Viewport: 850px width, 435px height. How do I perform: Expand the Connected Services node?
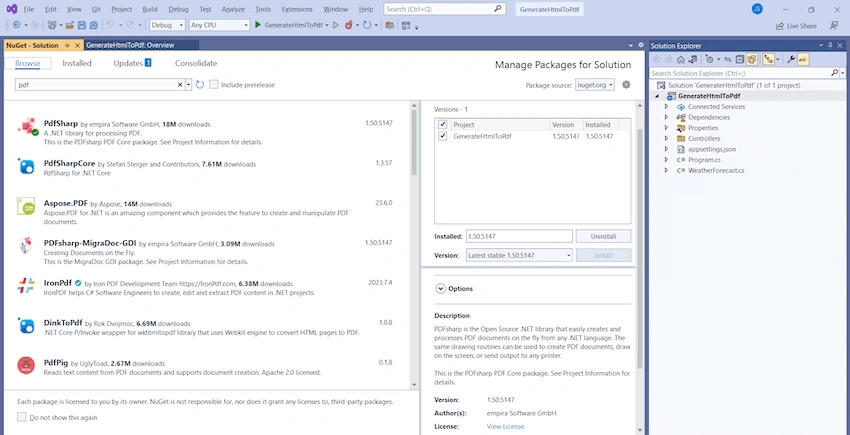coord(666,106)
